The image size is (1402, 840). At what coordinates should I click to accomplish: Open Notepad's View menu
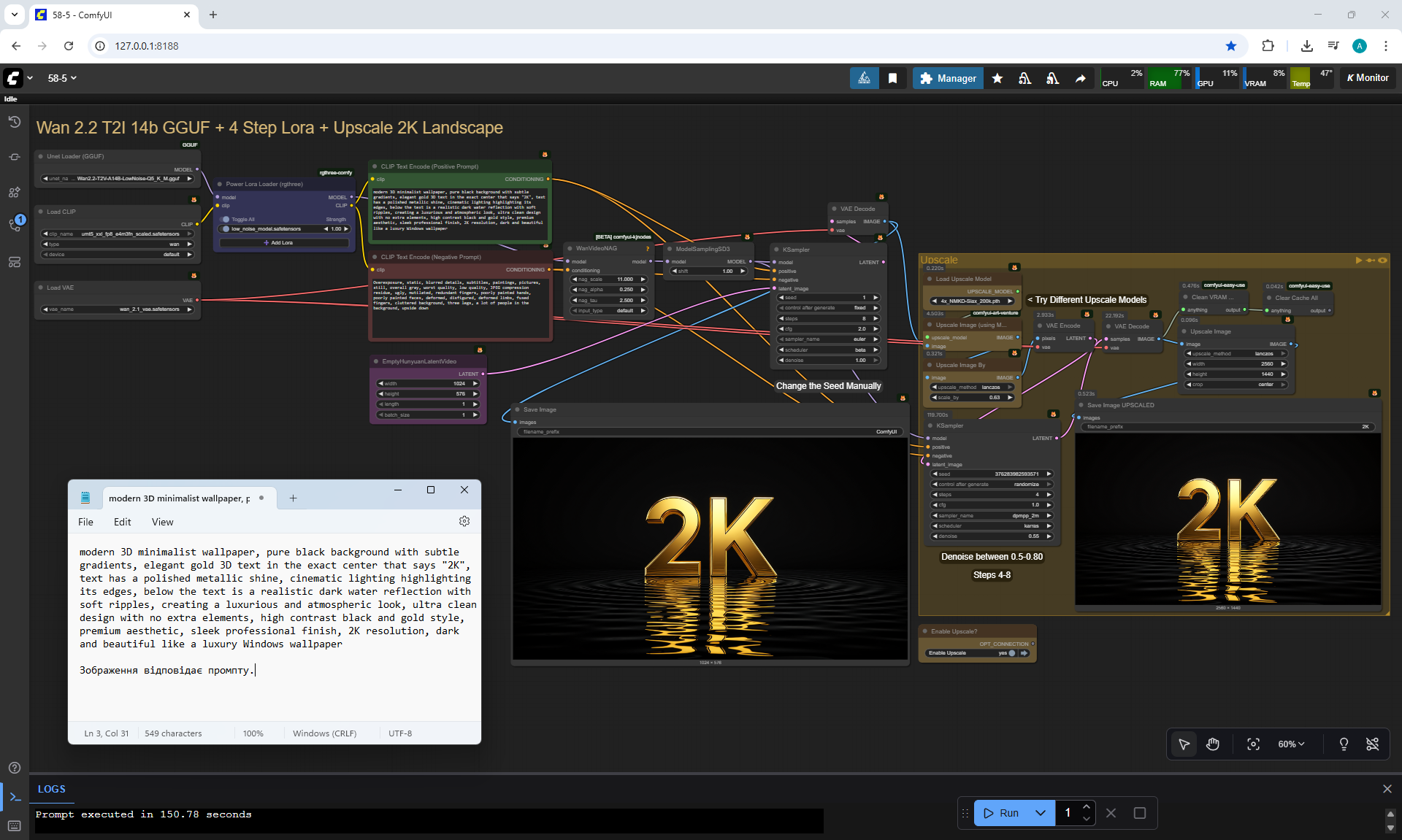tap(162, 522)
